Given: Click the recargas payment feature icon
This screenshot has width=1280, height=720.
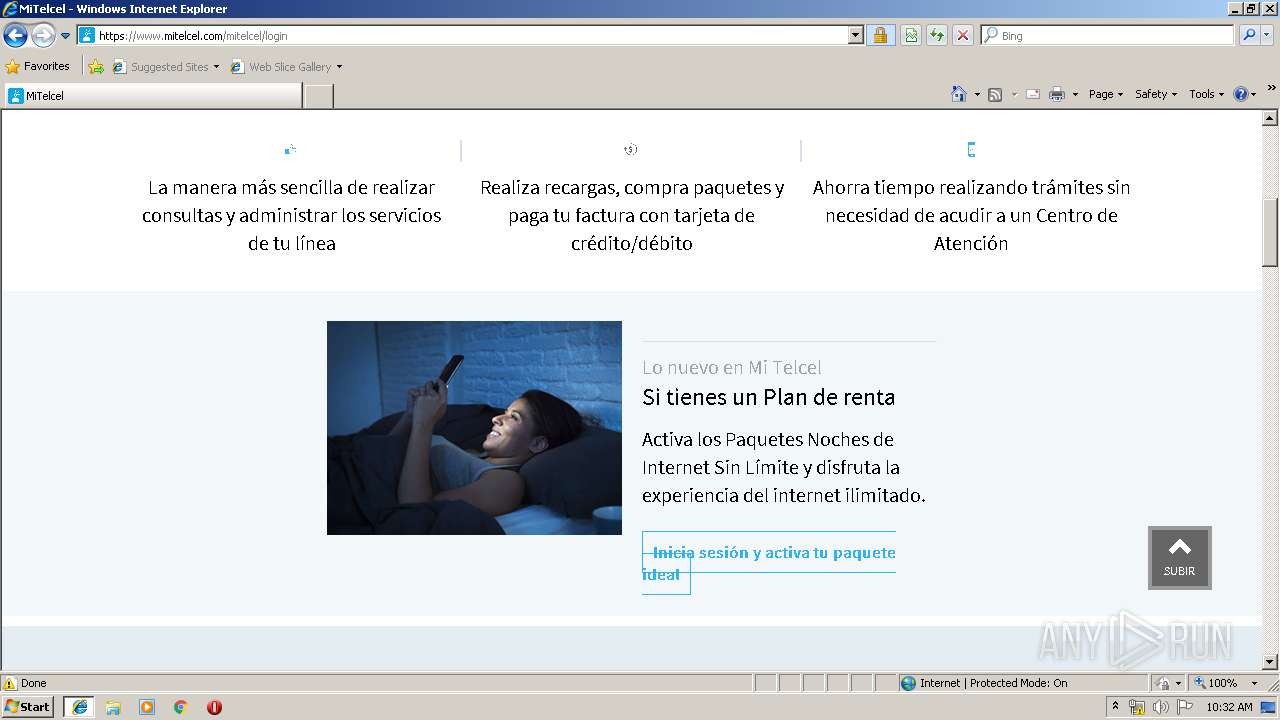Looking at the screenshot, I should 631,150.
